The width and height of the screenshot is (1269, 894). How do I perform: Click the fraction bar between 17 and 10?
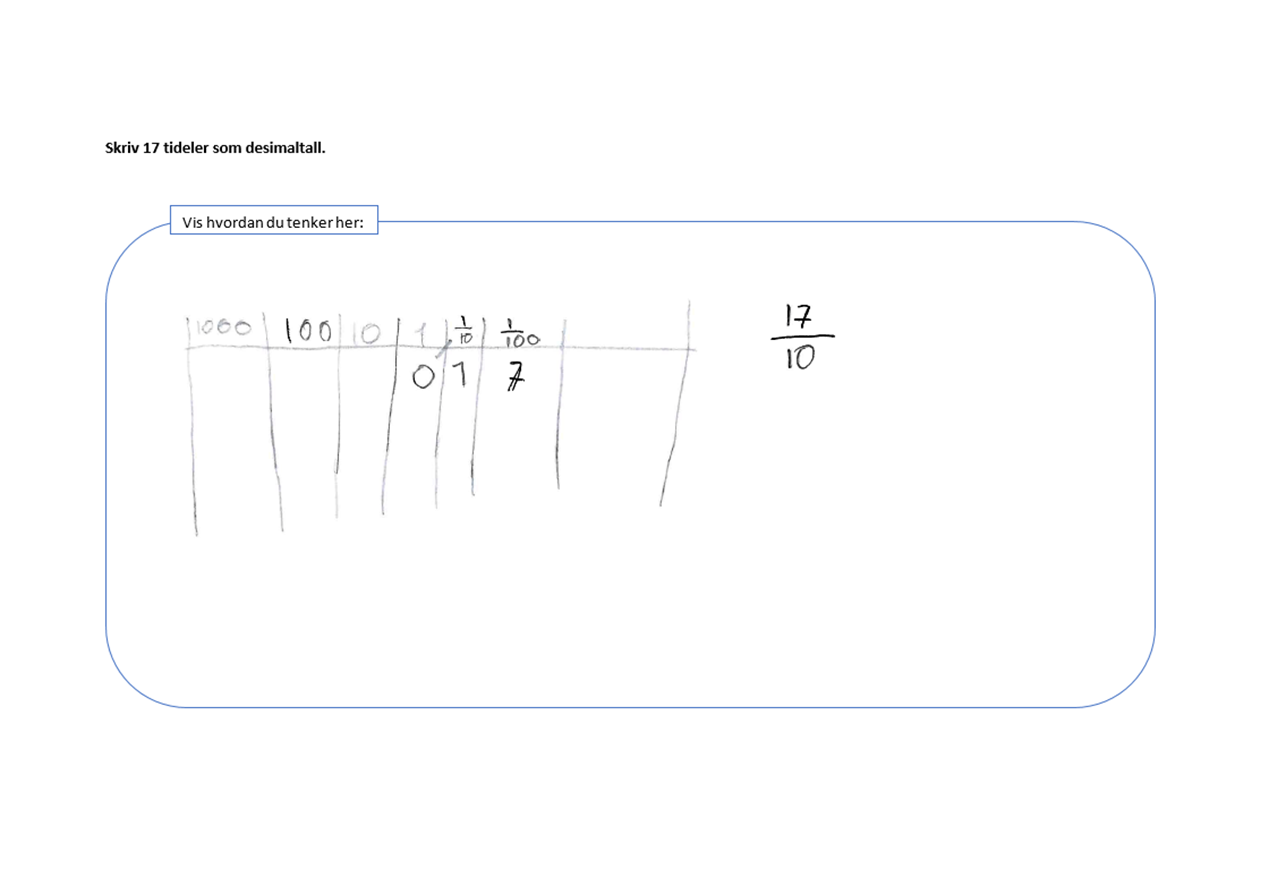[802, 337]
